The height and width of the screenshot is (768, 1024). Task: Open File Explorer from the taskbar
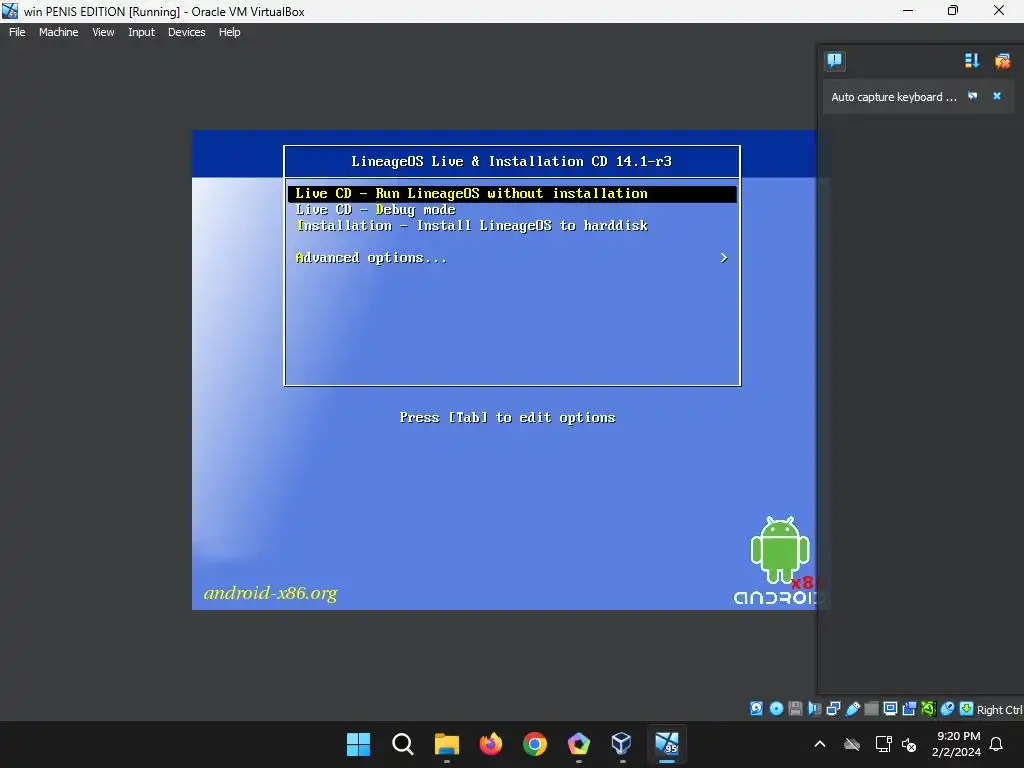pos(447,744)
